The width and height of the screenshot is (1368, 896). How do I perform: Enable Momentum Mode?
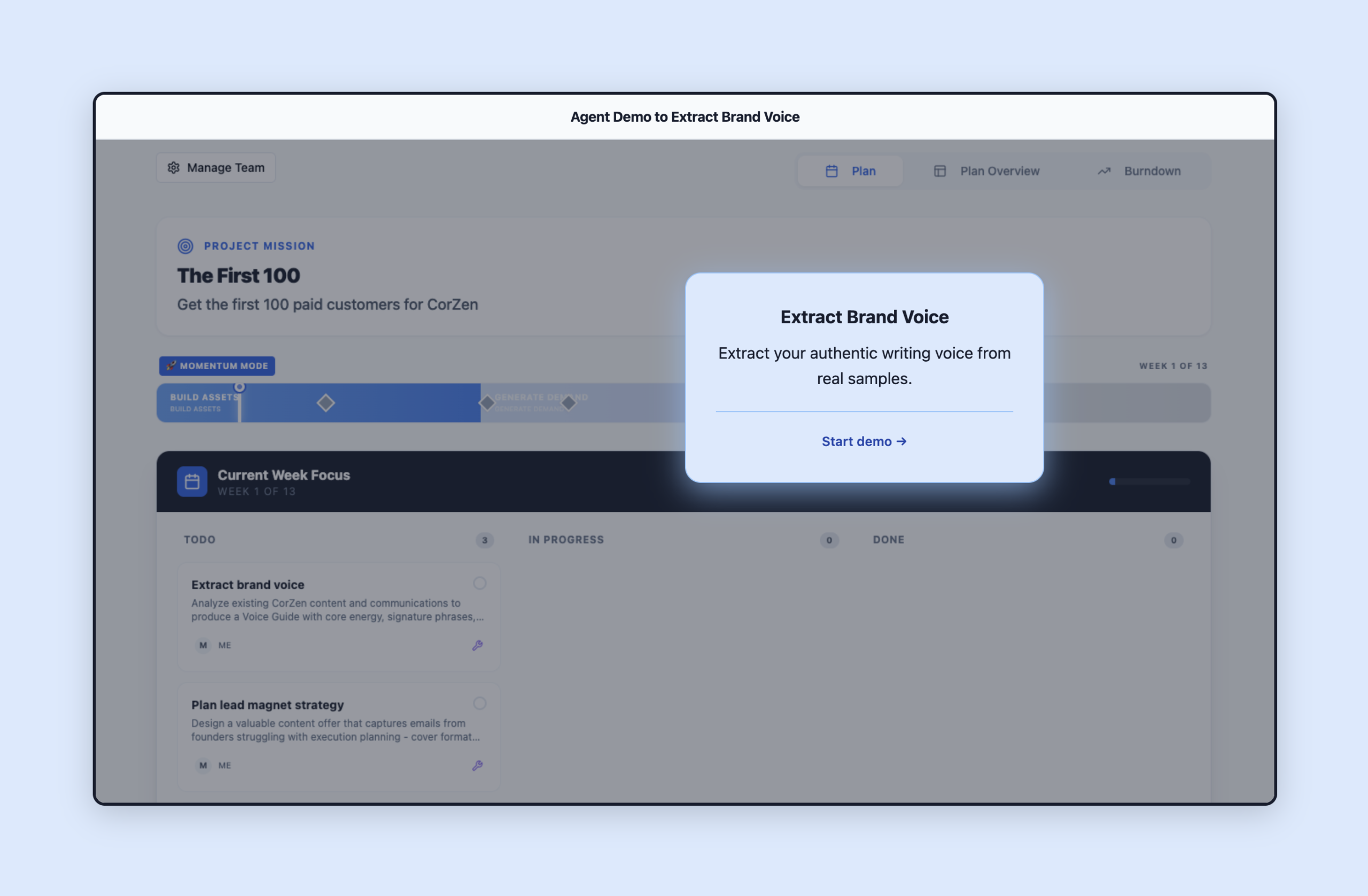pos(217,365)
